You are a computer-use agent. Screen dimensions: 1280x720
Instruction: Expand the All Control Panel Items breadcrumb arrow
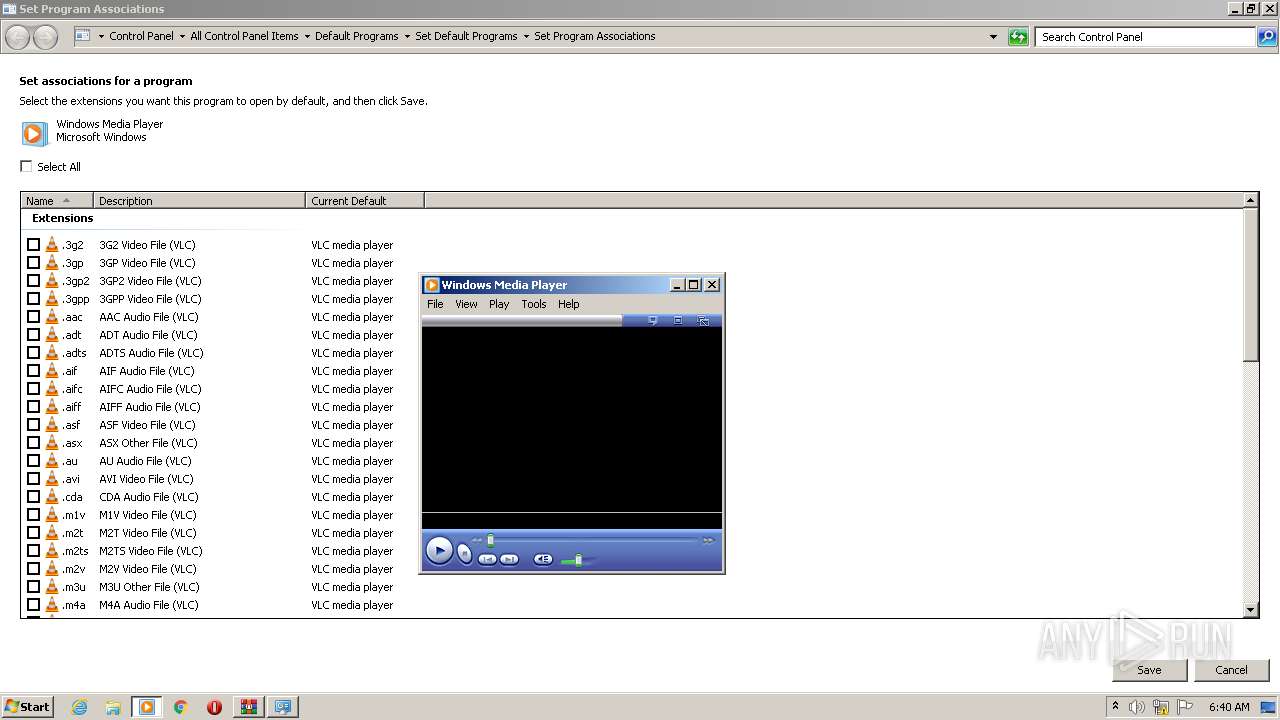(307, 36)
